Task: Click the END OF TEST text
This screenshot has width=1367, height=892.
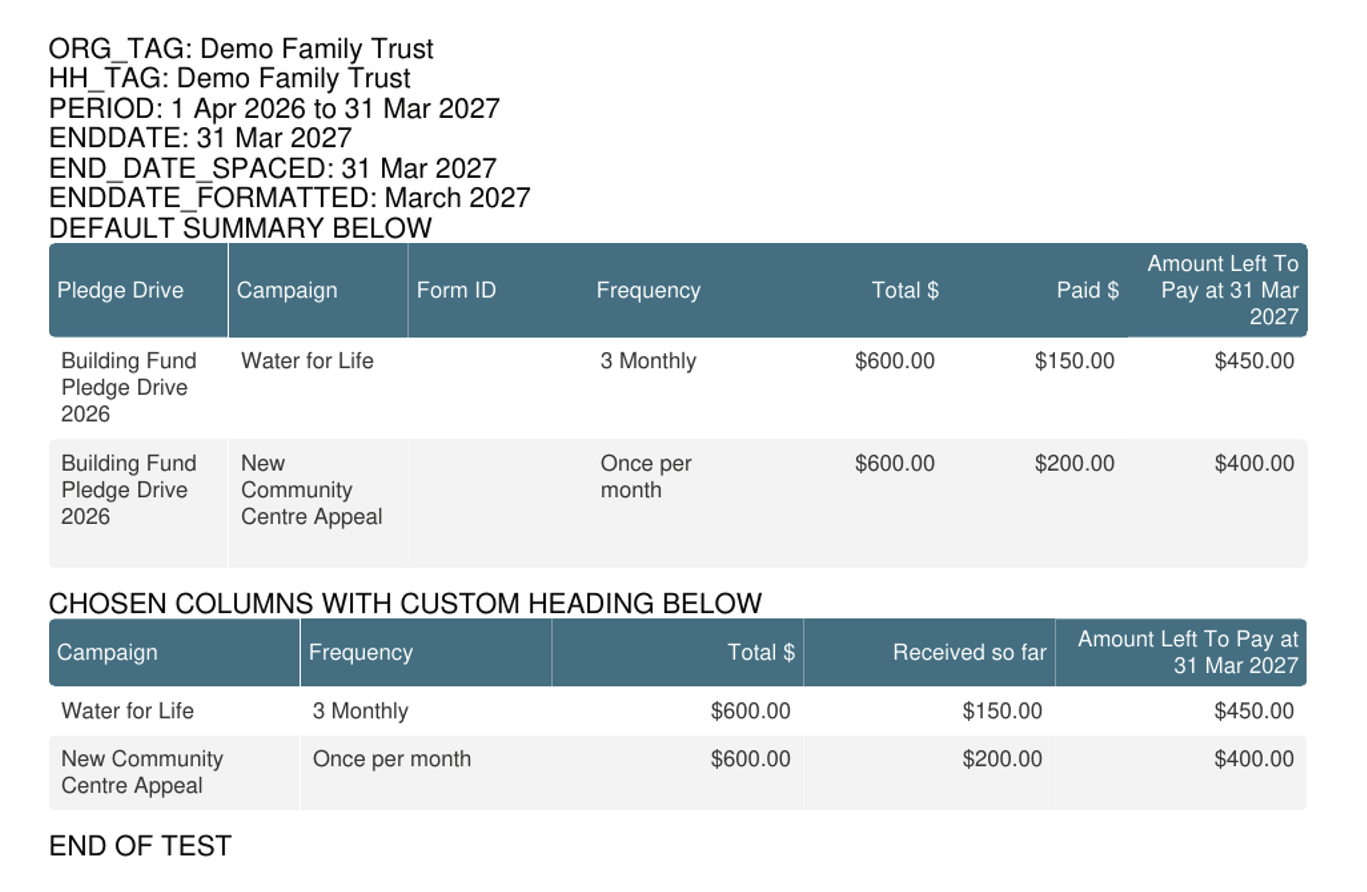Action: 140,845
